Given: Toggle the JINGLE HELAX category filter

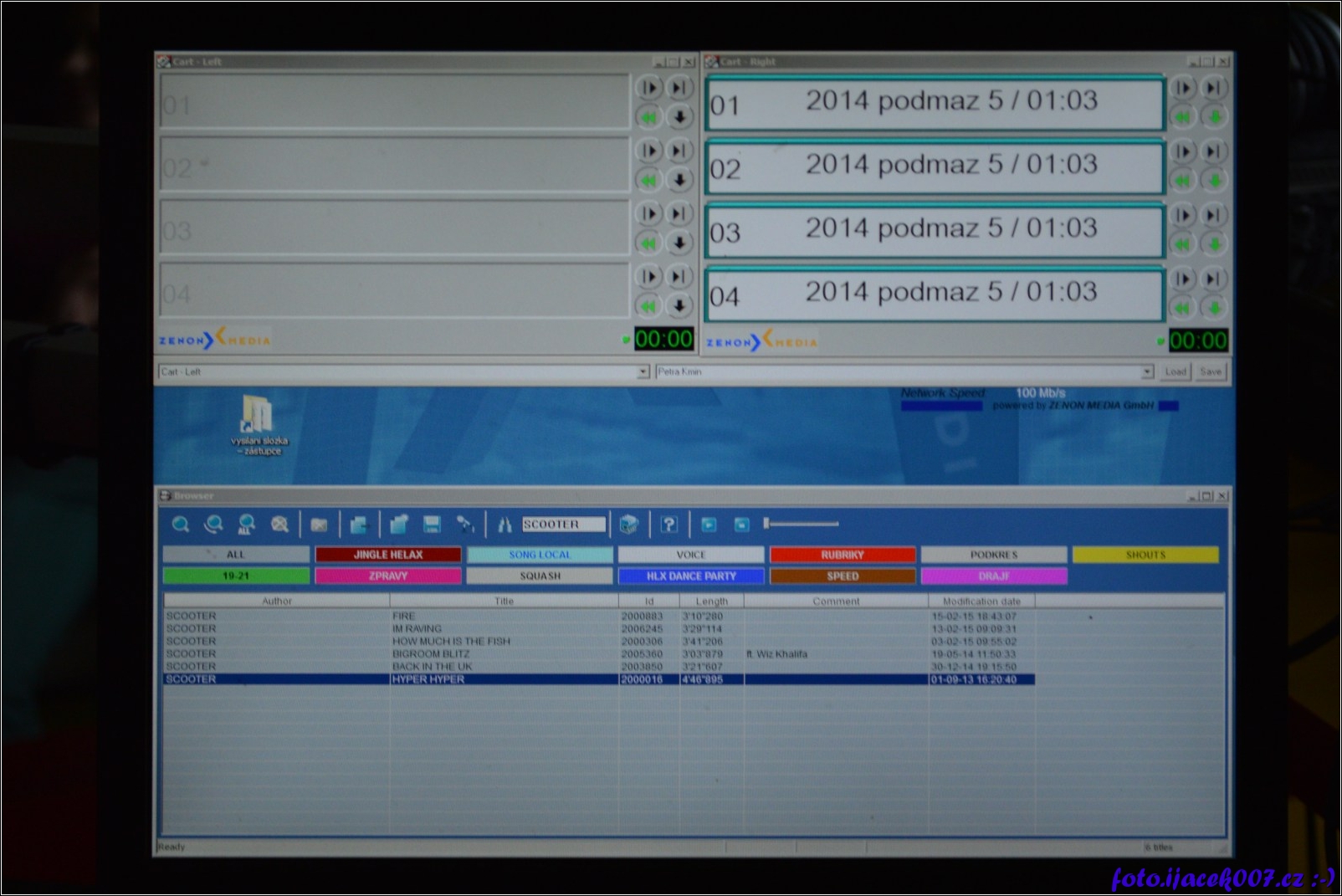Looking at the screenshot, I should point(387,555).
